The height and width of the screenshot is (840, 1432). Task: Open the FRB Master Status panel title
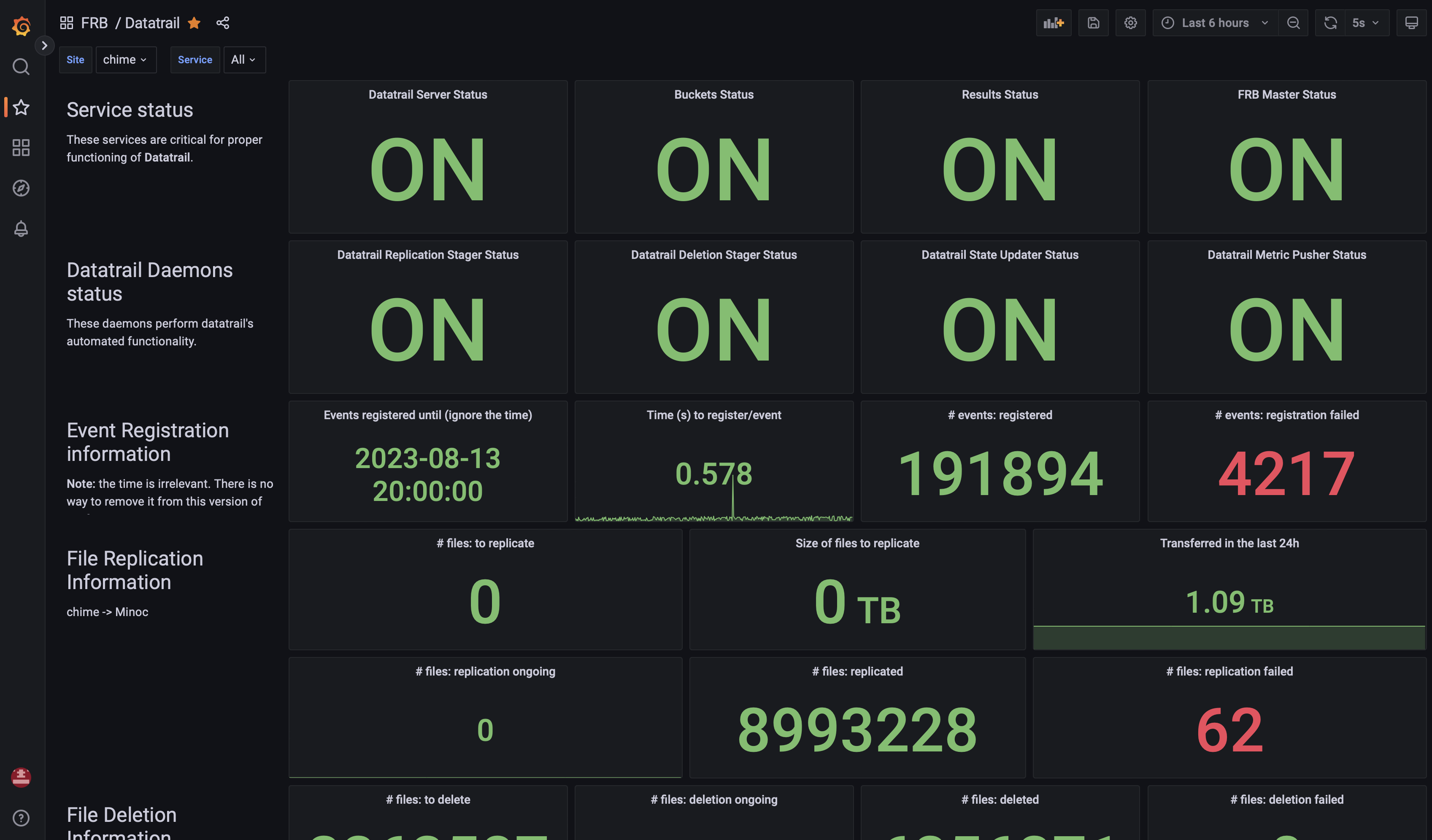tap(1286, 95)
